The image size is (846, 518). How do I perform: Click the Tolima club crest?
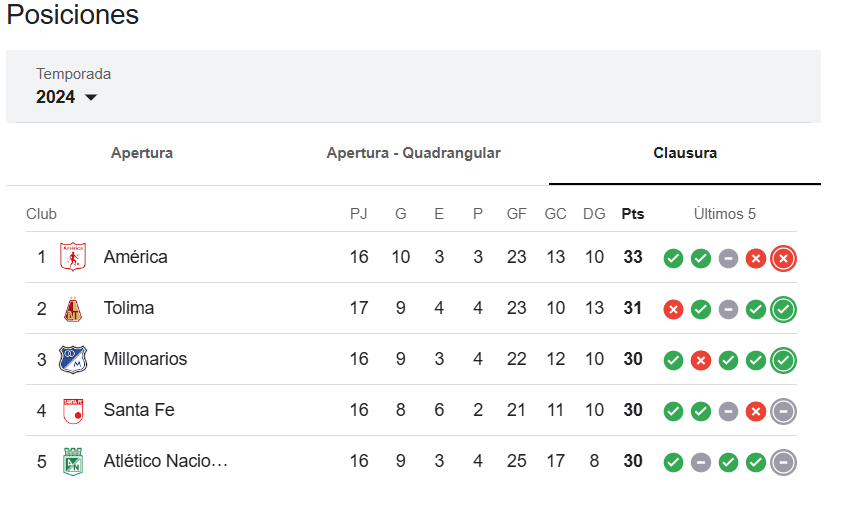tap(73, 309)
